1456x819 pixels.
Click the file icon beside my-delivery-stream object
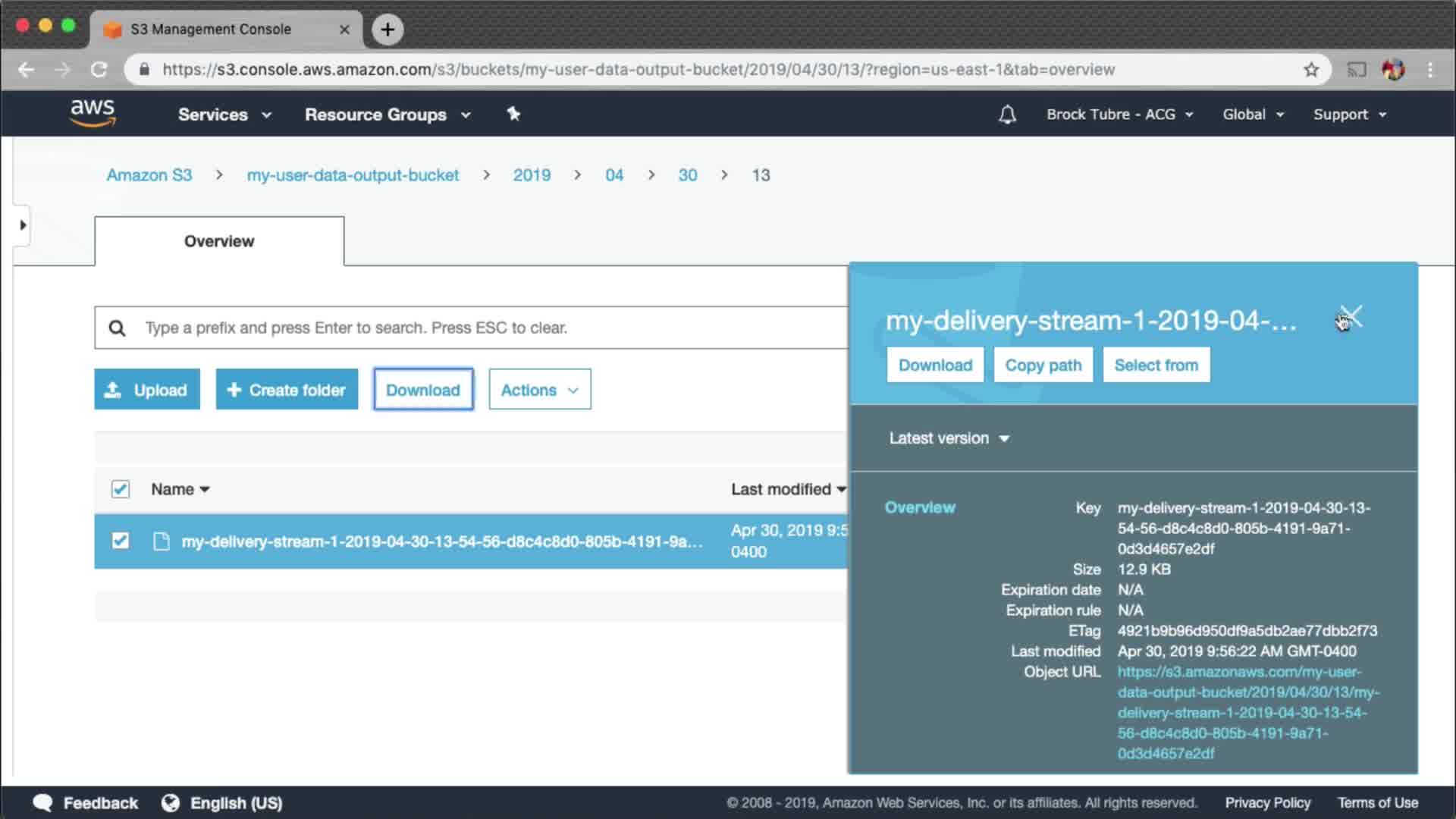coord(161,541)
